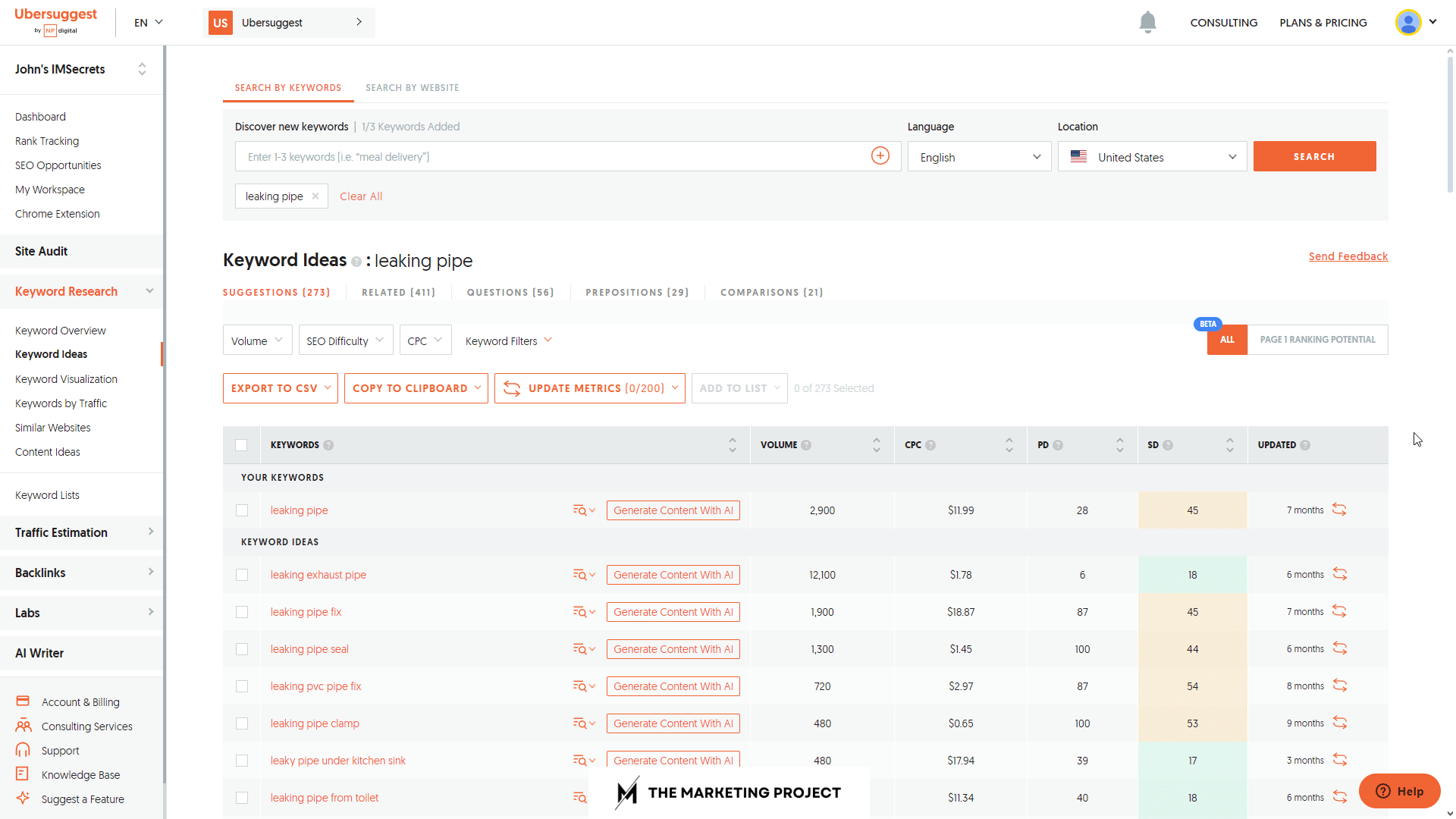Open the EN language selector

coord(149,23)
